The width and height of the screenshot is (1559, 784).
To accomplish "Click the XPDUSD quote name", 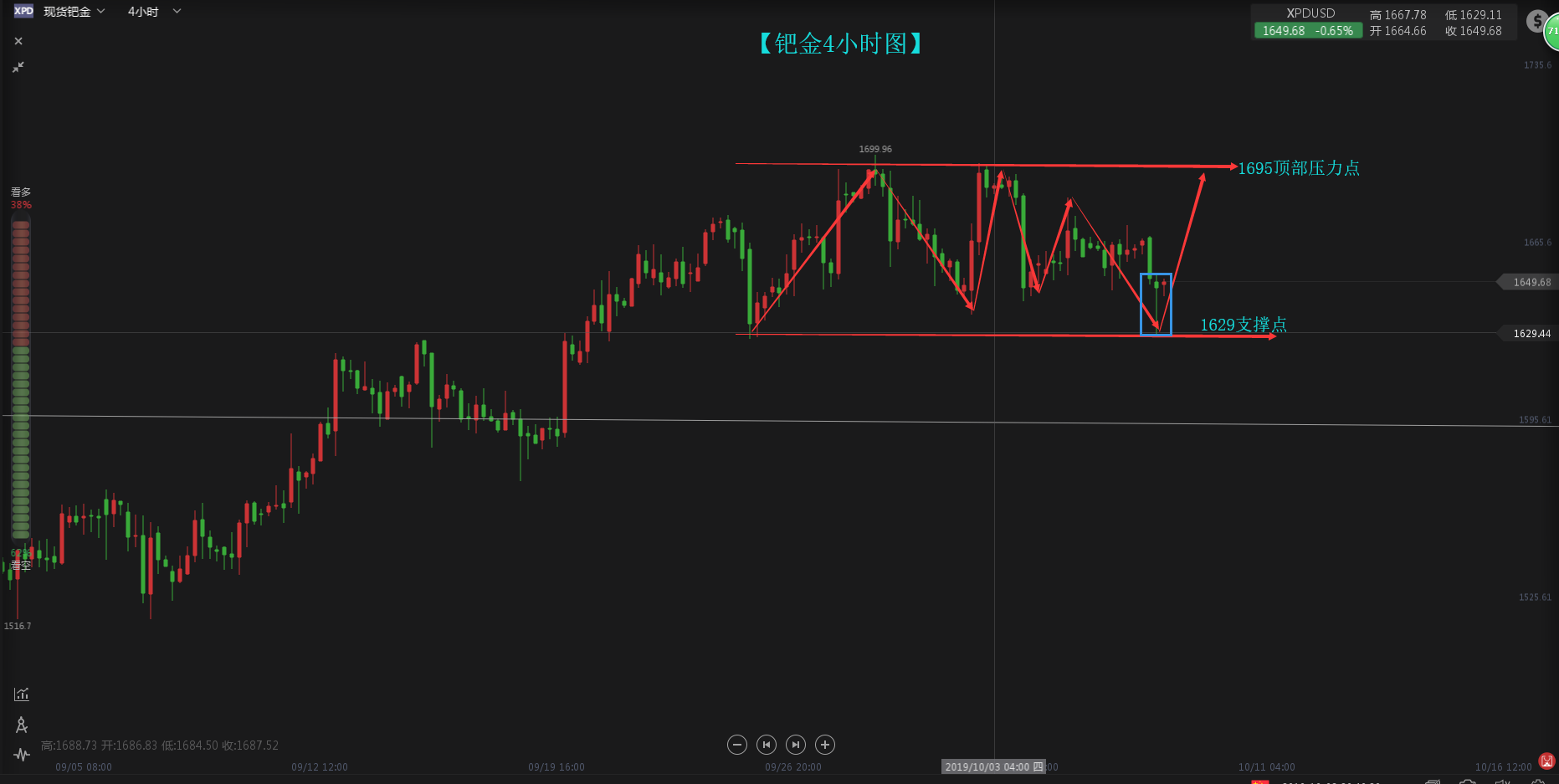I will [x=1310, y=13].
